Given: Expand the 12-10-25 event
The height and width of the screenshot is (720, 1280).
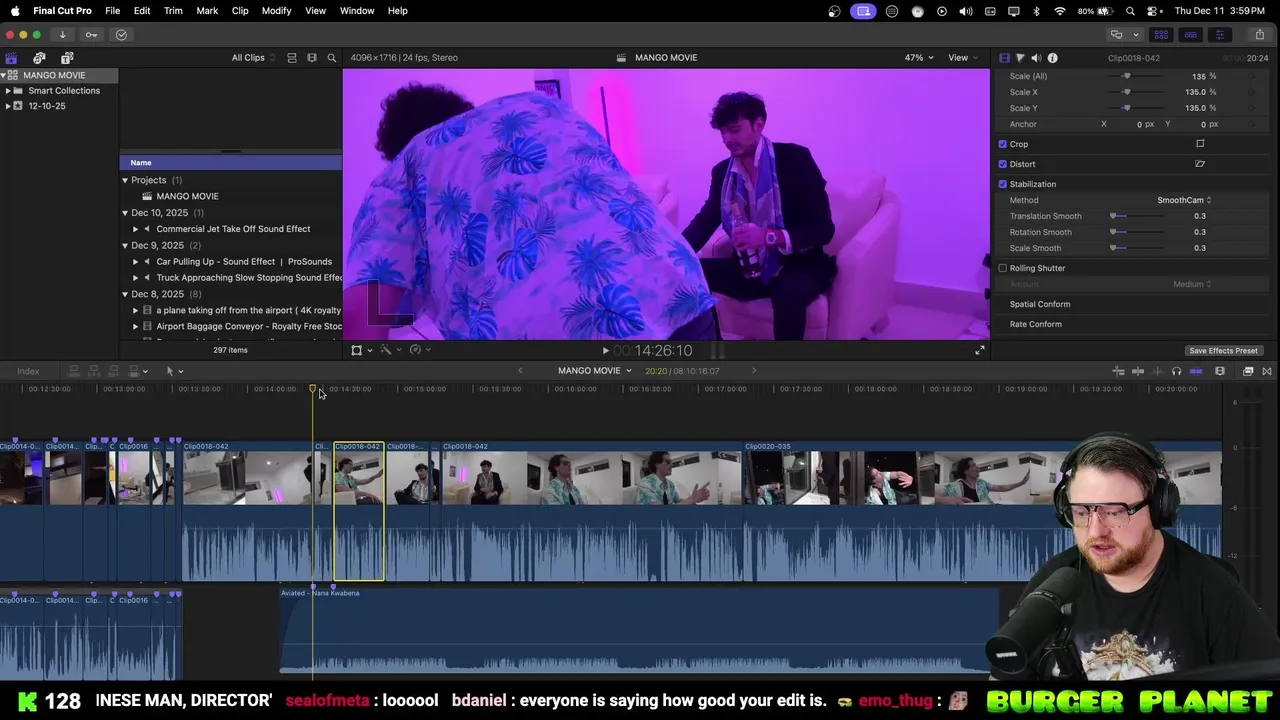Looking at the screenshot, I should coord(8,106).
